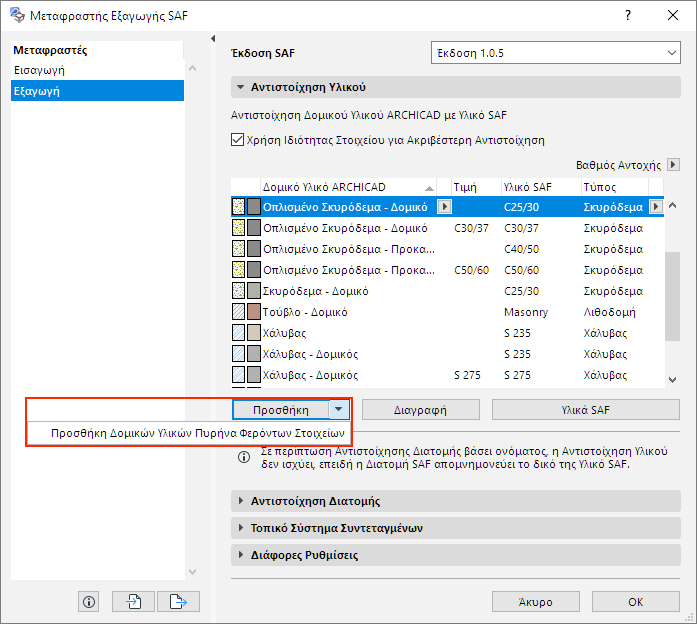The image size is (697, 624).
Task: Confirm with the OK button
Action: 636,602
